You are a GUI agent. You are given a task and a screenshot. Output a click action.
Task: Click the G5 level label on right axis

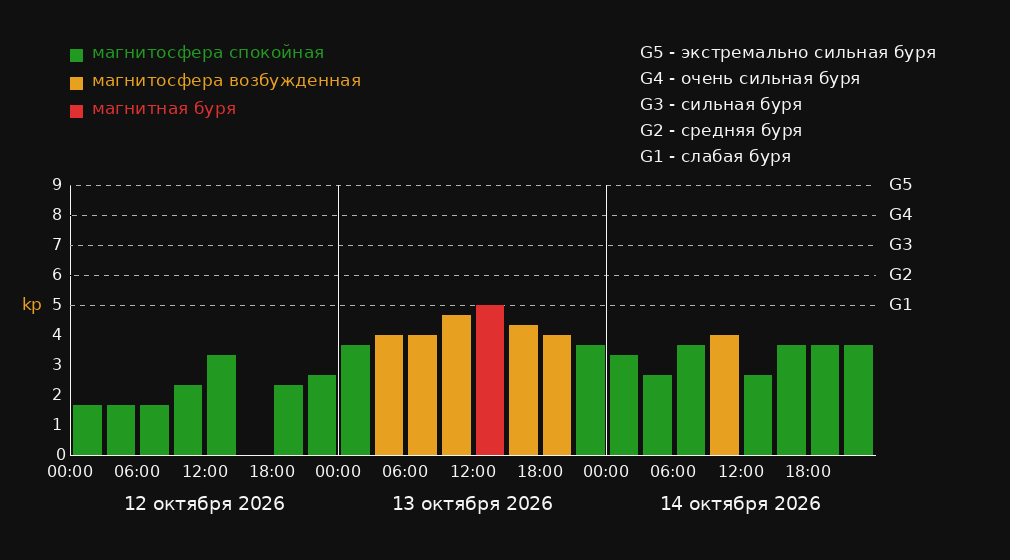point(900,185)
